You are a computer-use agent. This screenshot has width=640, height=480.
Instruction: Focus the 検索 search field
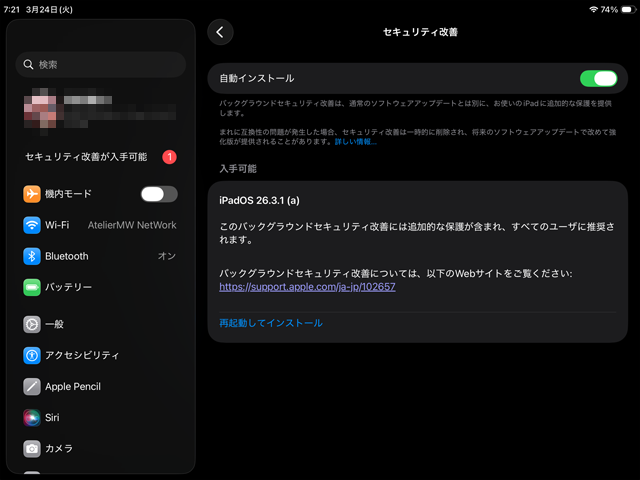(x=100, y=64)
